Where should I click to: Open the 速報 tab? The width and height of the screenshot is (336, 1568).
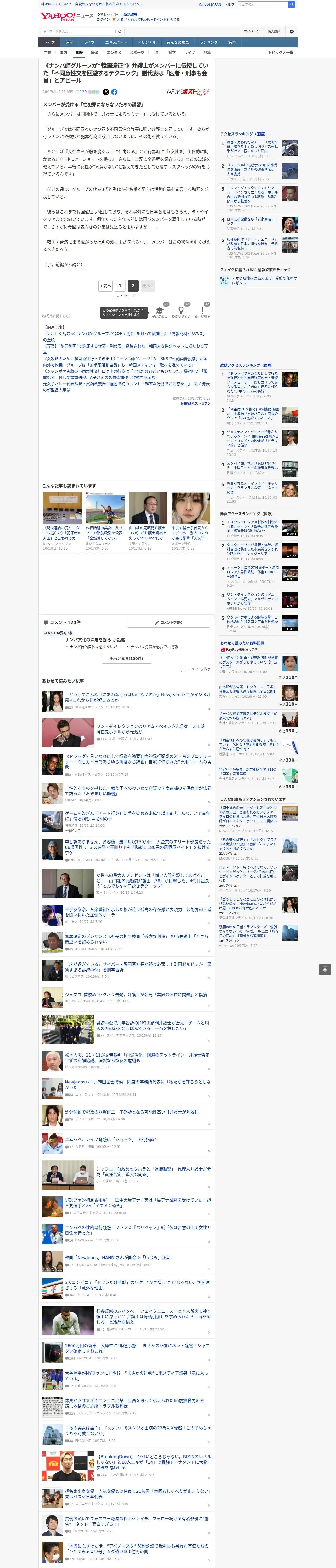pos(69,43)
